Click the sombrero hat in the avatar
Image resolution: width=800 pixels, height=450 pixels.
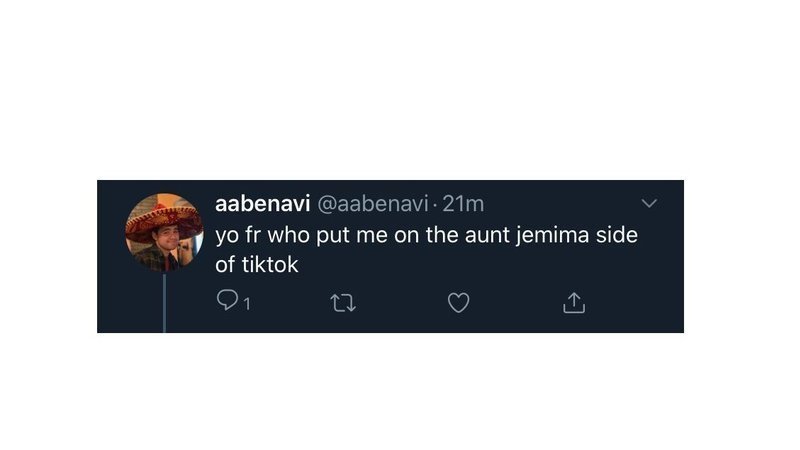pos(164,219)
